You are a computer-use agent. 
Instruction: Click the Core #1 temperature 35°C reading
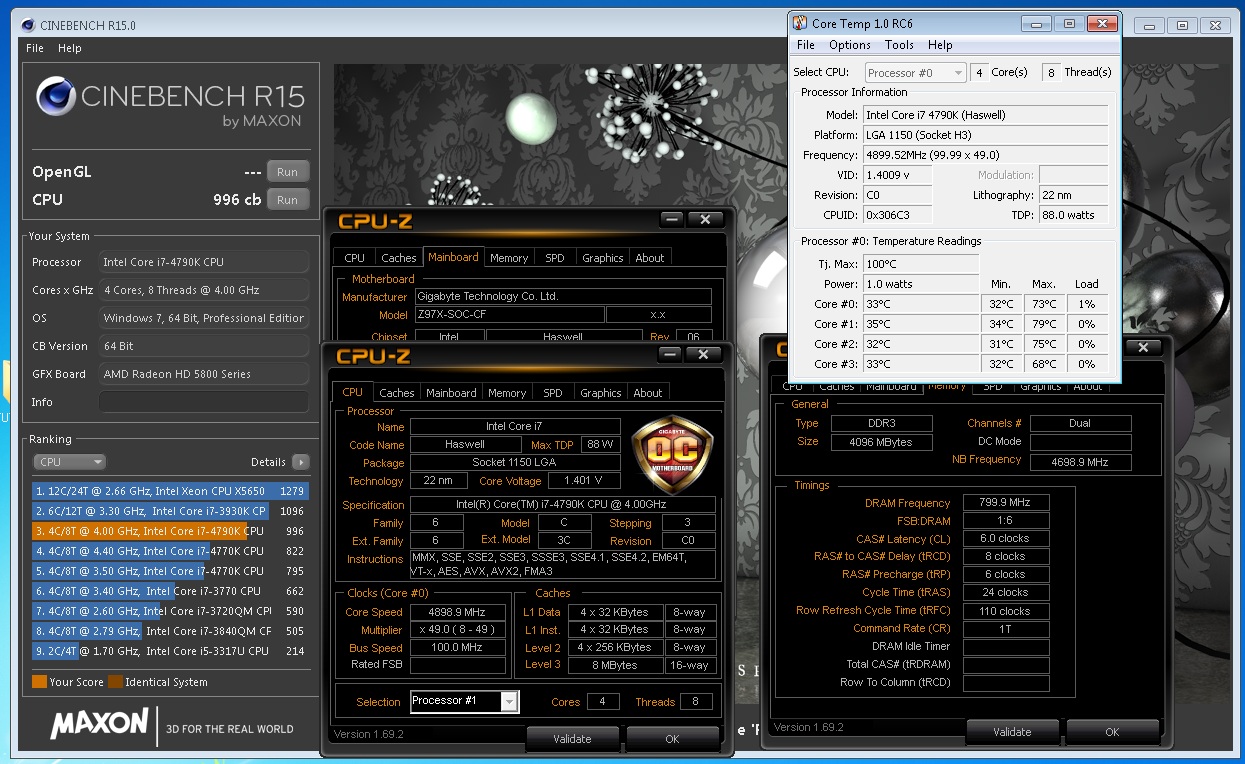click(921, 324)
